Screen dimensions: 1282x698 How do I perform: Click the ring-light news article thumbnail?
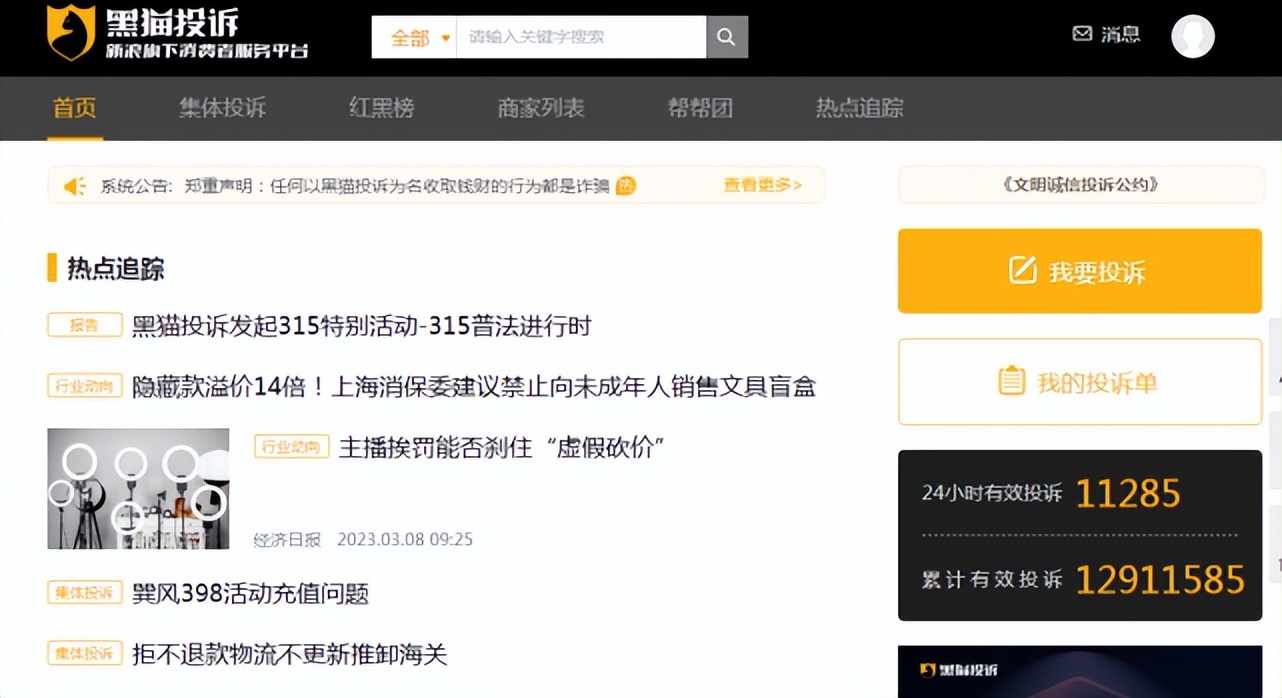pyautogui.click(x=137, y=488)
